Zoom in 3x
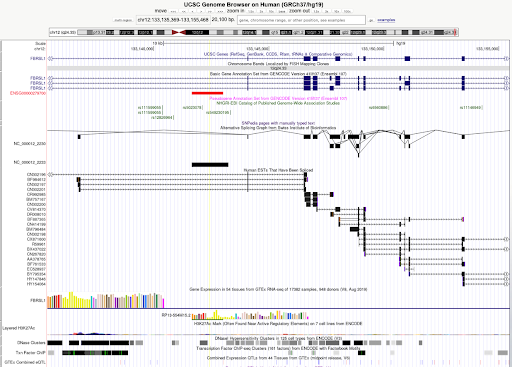The image size is (512, 367). (262, 11)
